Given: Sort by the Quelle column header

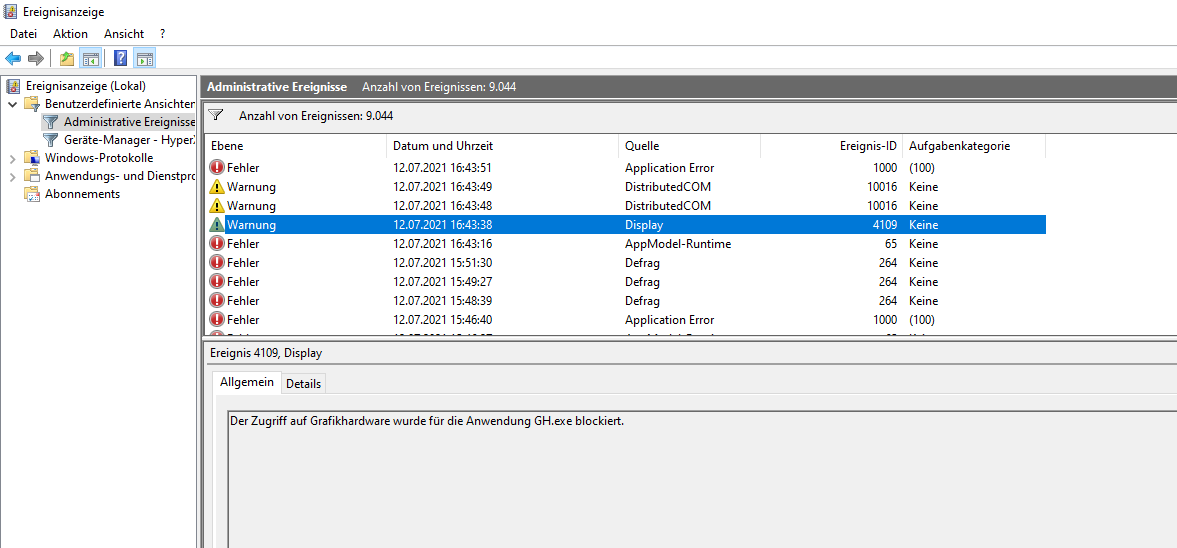Looking at the screenshot, I should 689,146.
